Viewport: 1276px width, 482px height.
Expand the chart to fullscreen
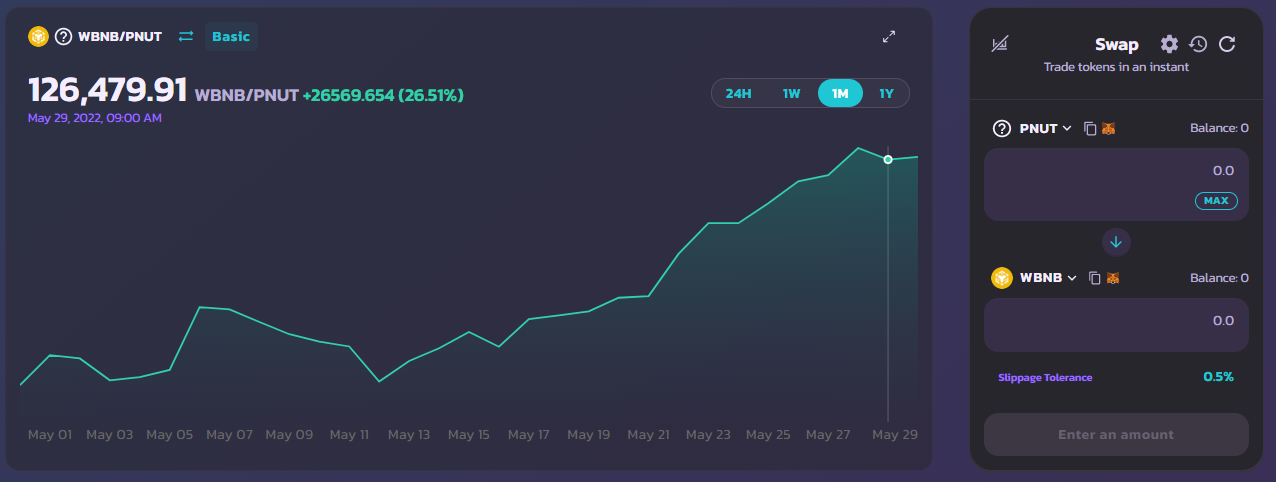tap(889, 37)
